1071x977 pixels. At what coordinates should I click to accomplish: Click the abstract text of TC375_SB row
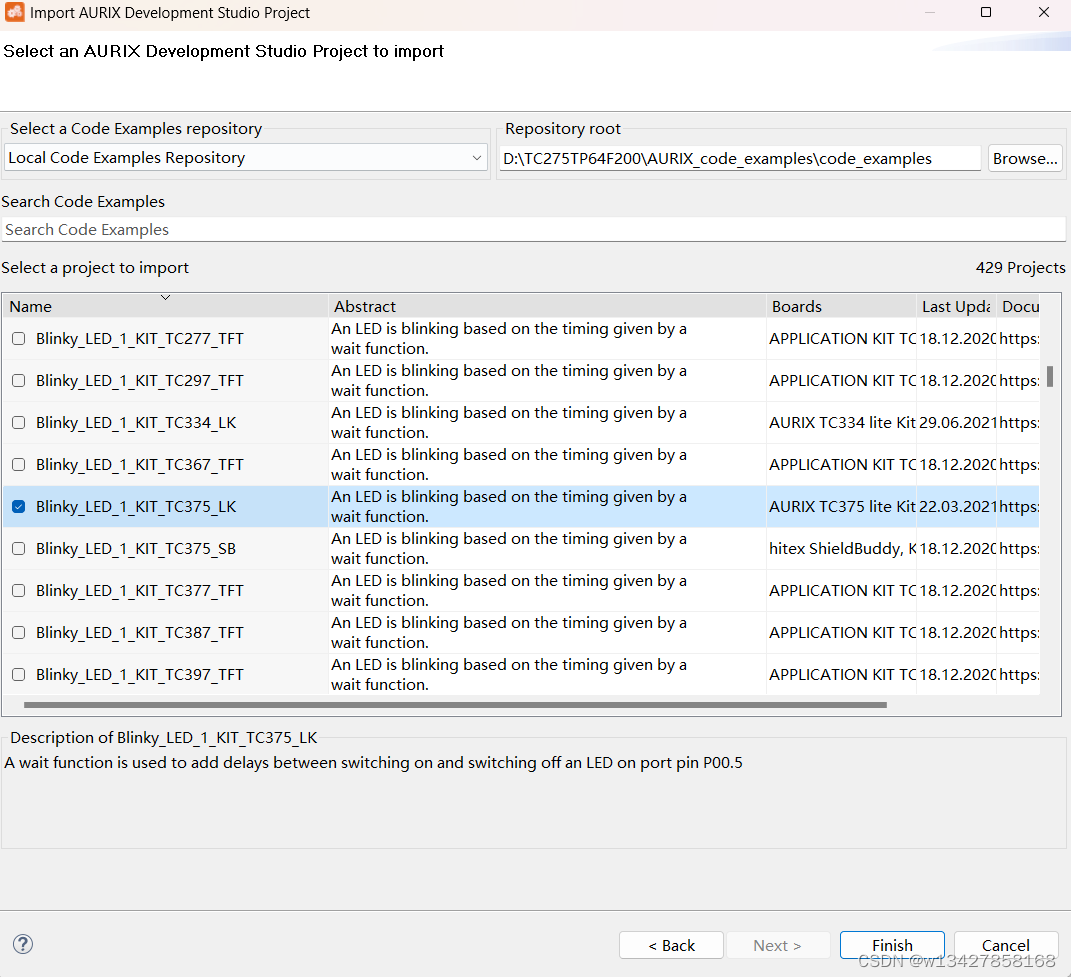click(509, 549)
